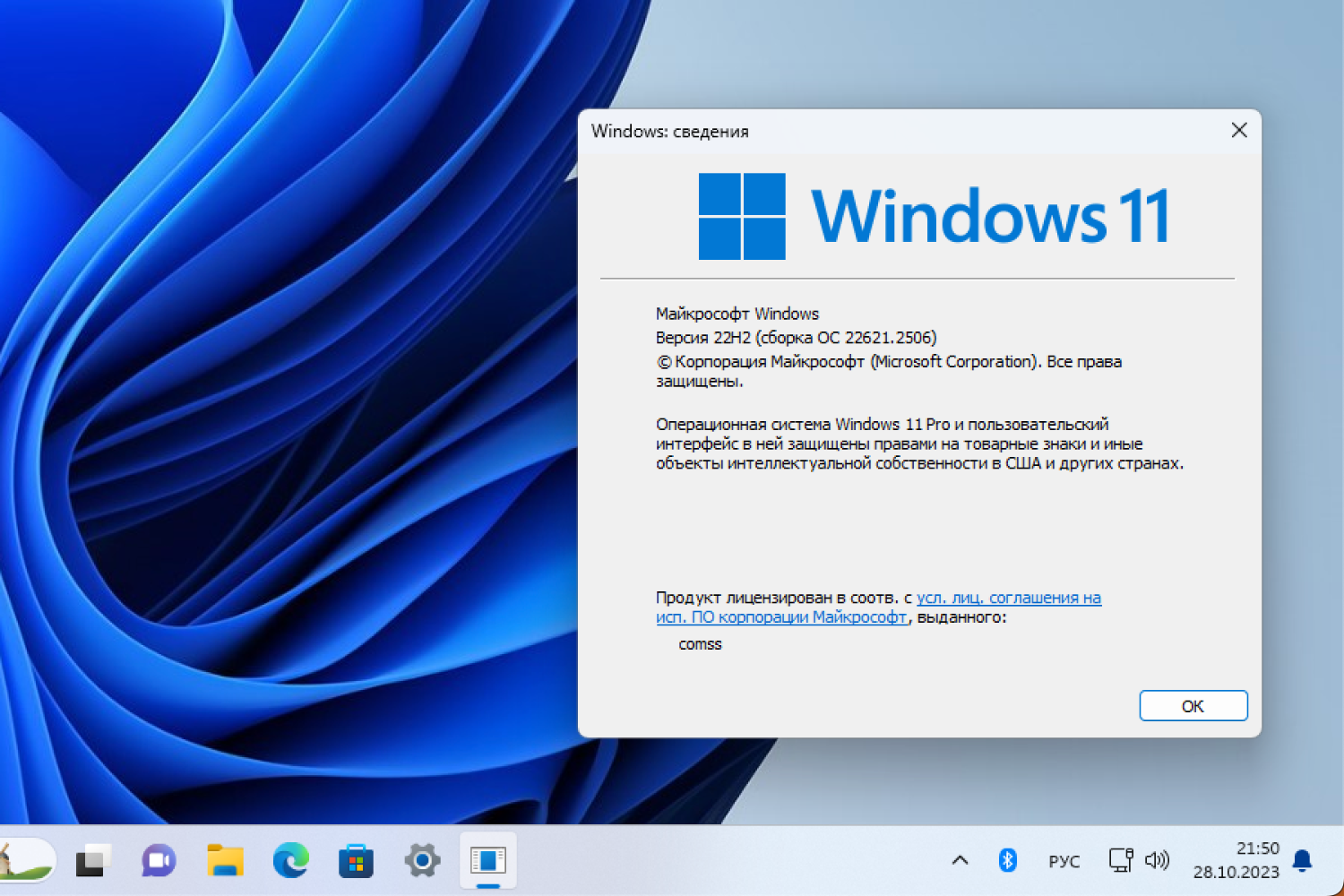This screenshot has width=1344, height=896.
Task: Open the Bluetooth tray icon
Action: 1007,860
